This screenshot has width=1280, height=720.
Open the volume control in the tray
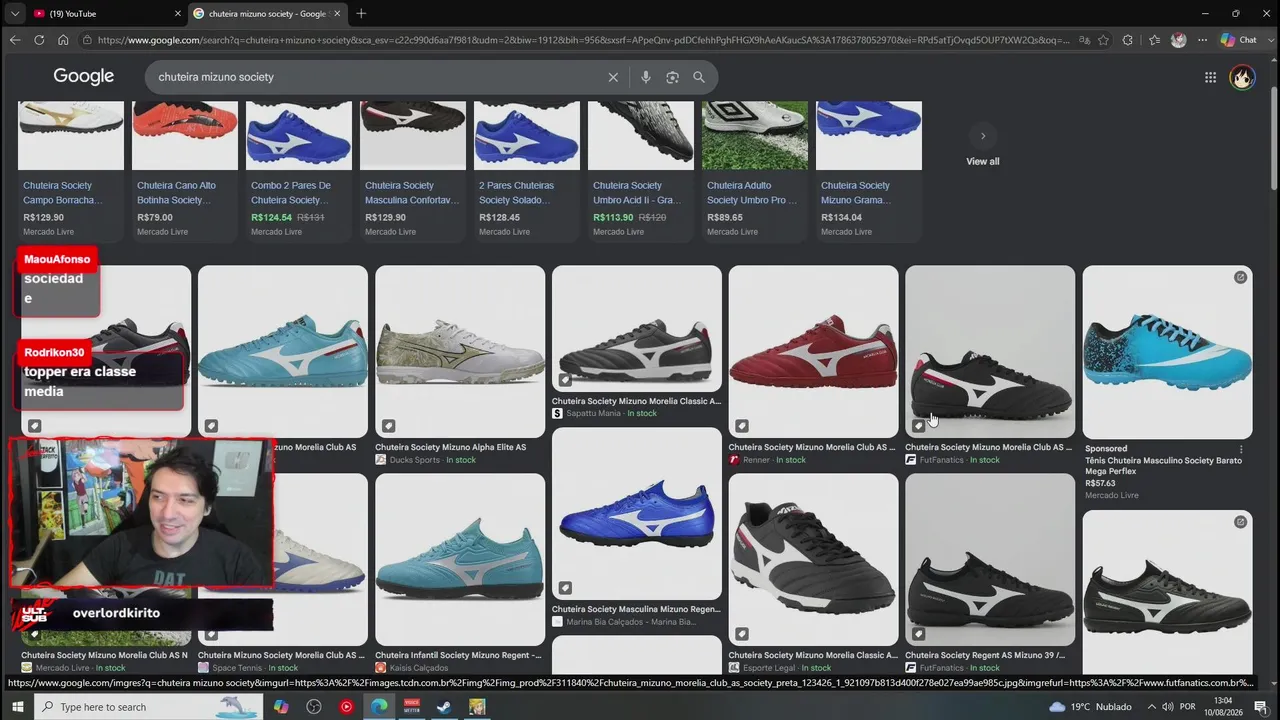click(x=1168, y=707)
